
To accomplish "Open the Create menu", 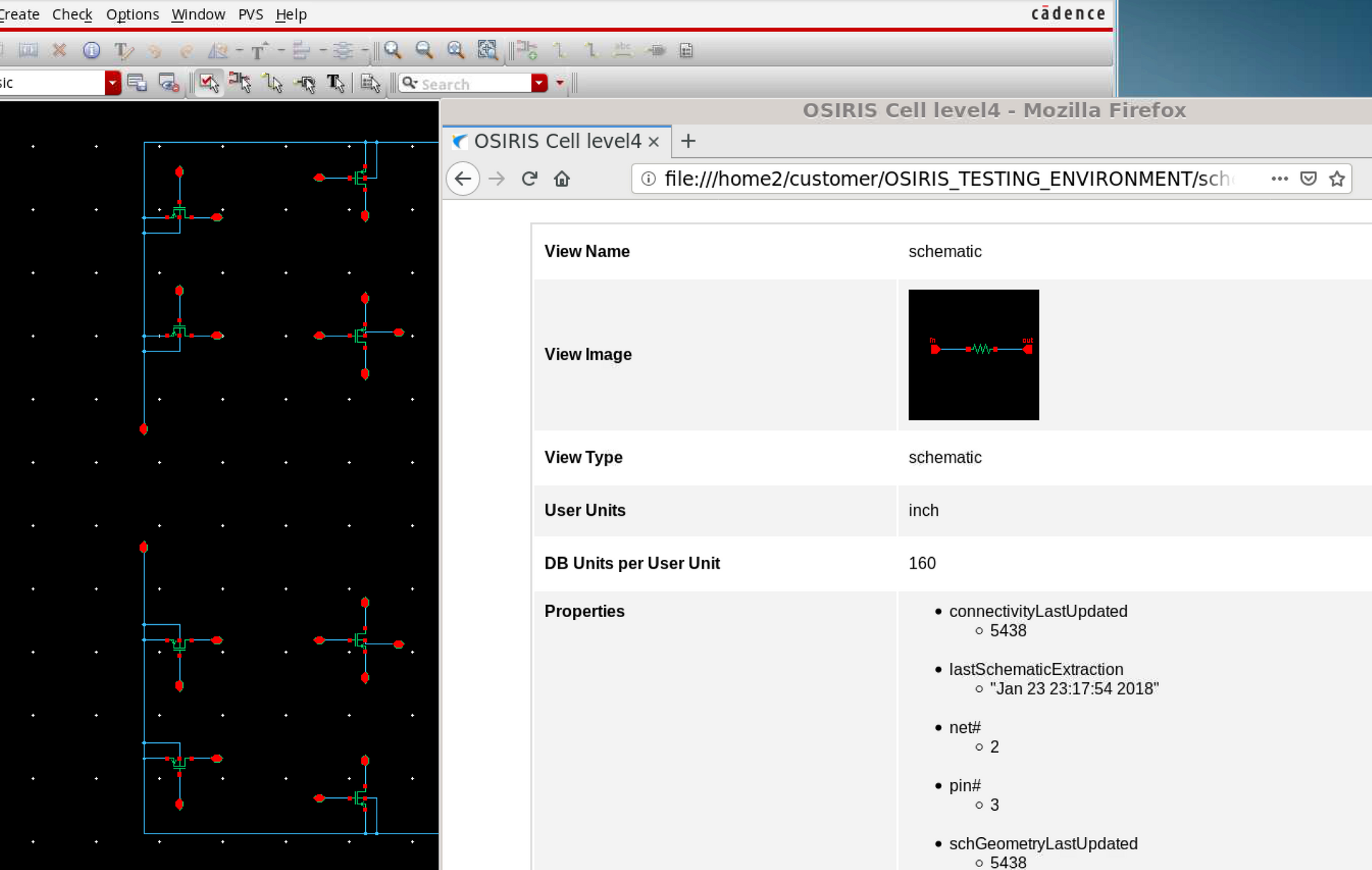I will pos(19,14).
